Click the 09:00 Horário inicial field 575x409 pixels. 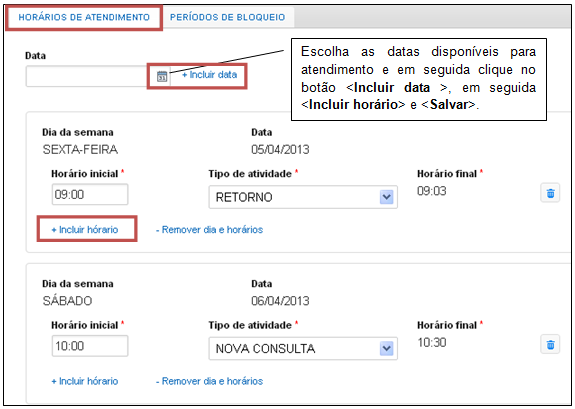[90, 194]
